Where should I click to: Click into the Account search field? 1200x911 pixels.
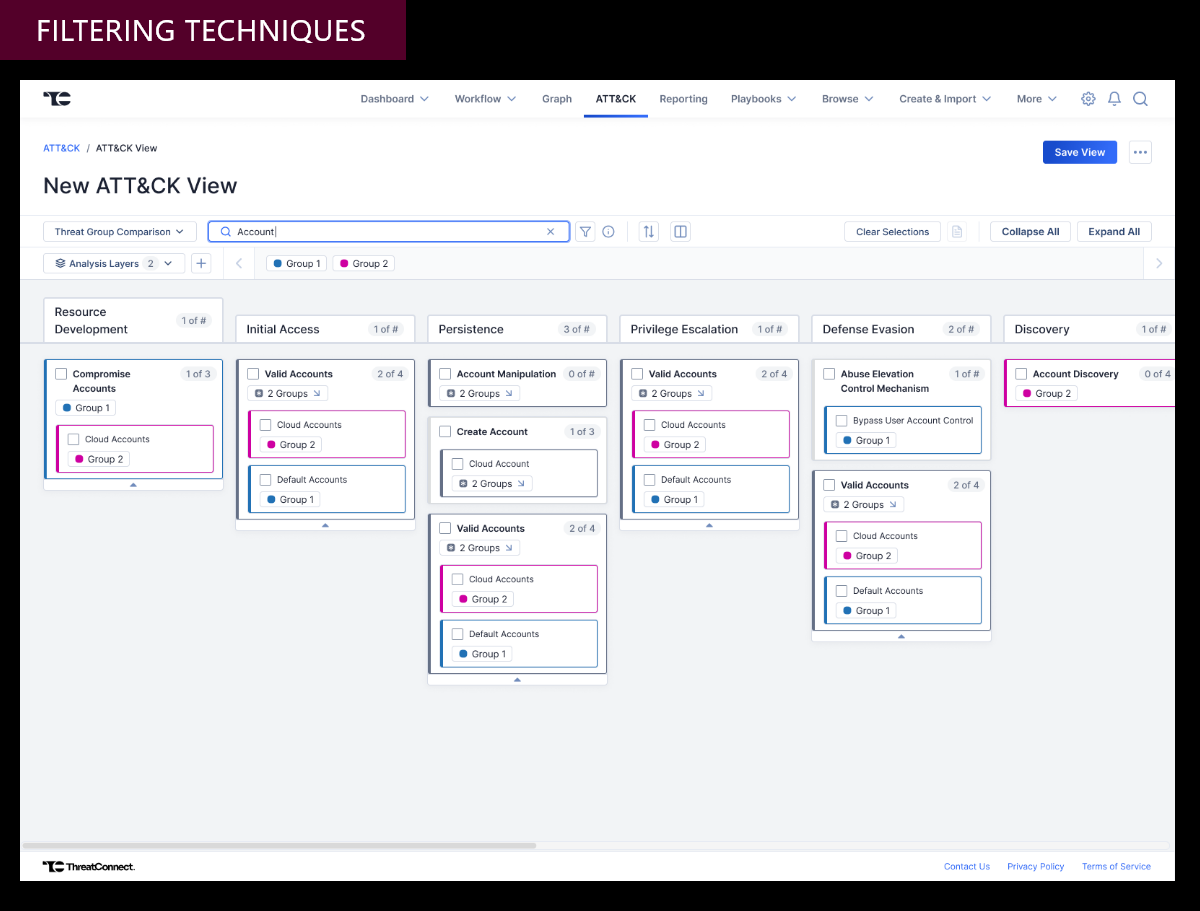click(x=389, y=232)
